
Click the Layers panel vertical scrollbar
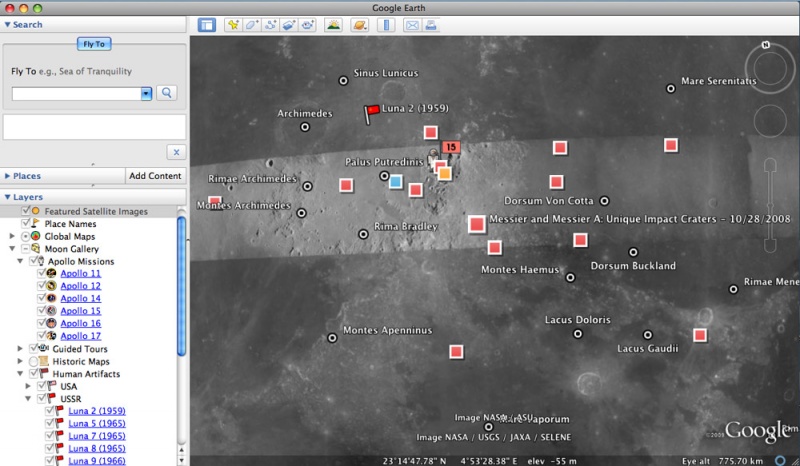pos(182,286)
